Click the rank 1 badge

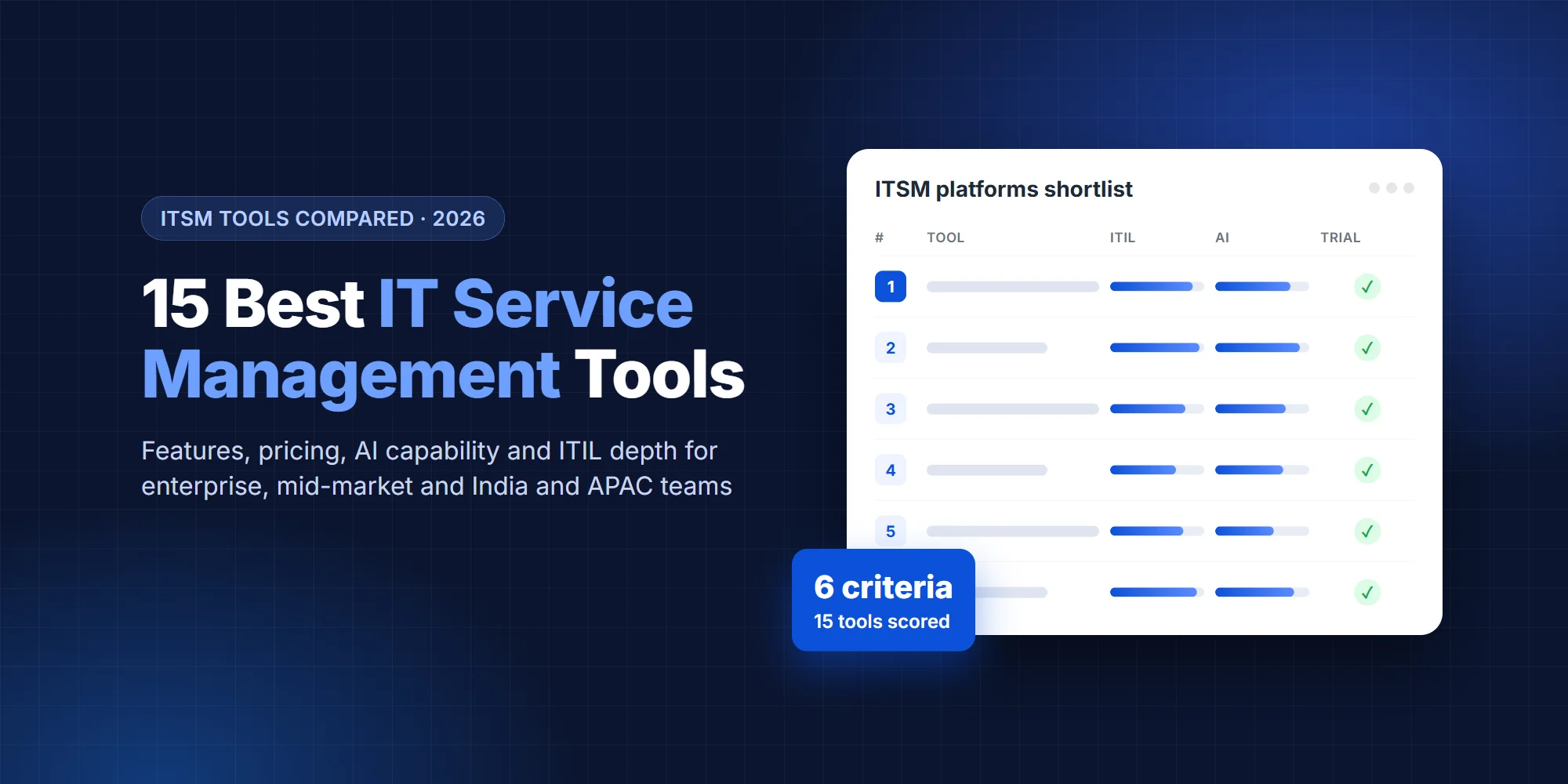coord(891,287)
